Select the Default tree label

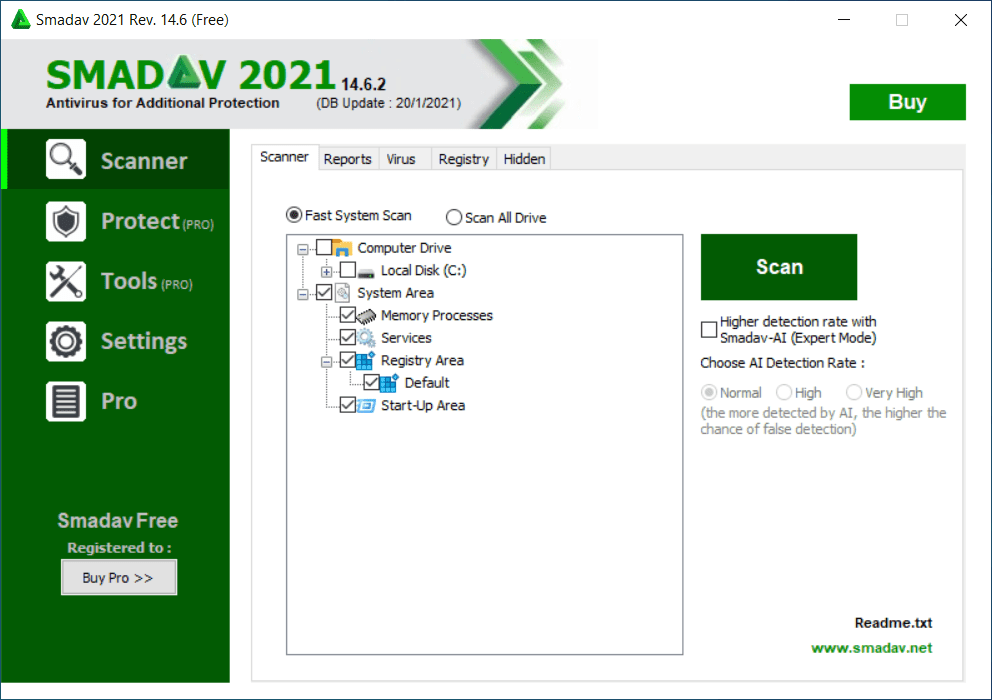point(427,383)
